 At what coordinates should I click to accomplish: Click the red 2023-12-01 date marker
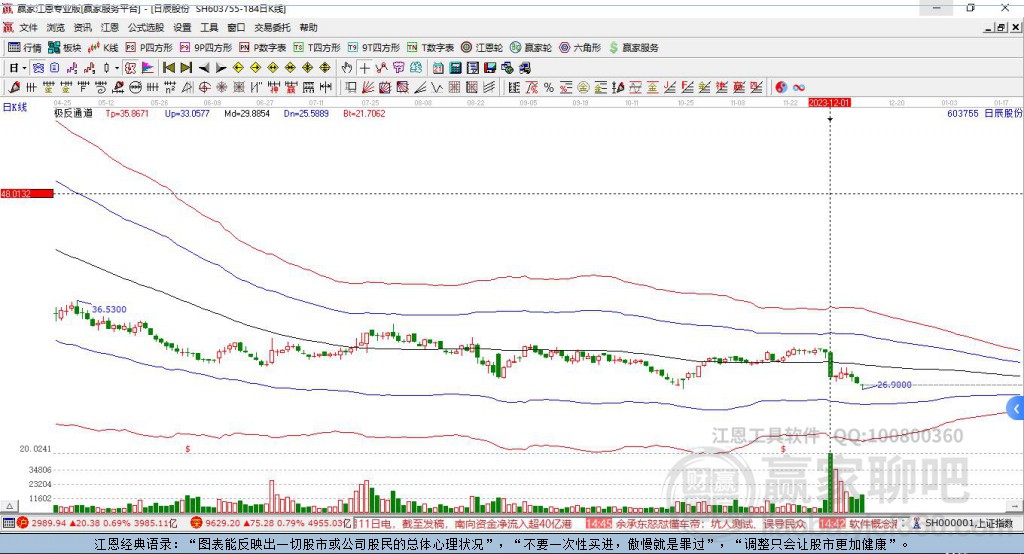[829, 103]
